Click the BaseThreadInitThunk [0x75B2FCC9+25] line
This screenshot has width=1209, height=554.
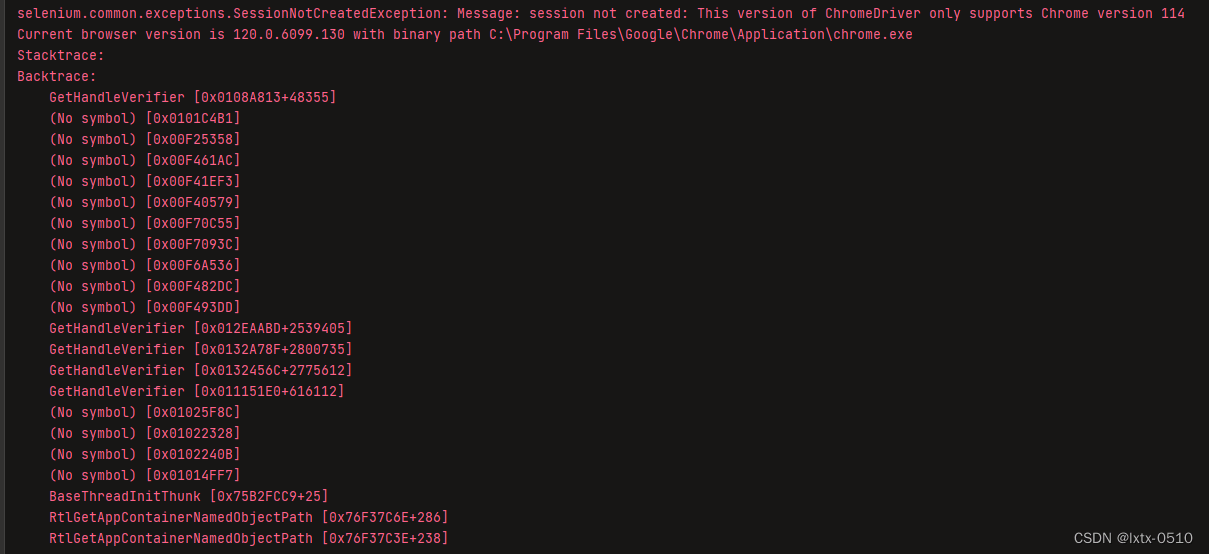tap(189, 497)
